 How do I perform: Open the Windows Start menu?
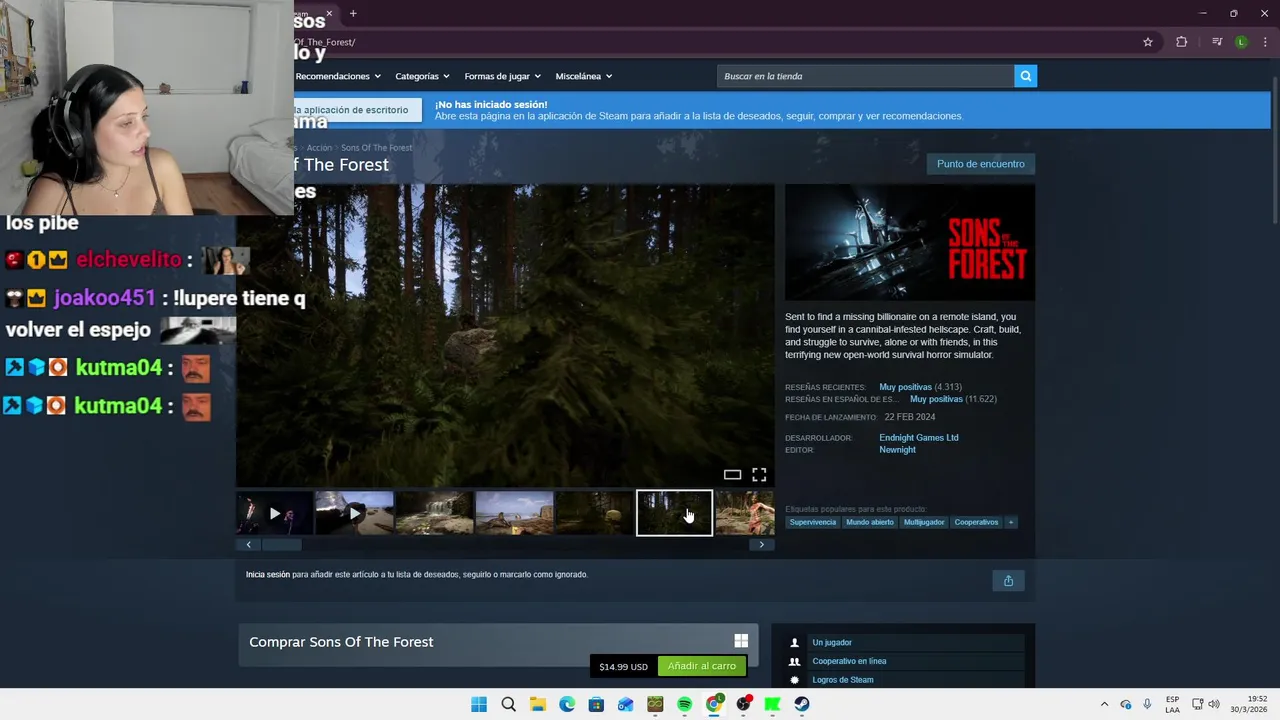pos(479,704)
